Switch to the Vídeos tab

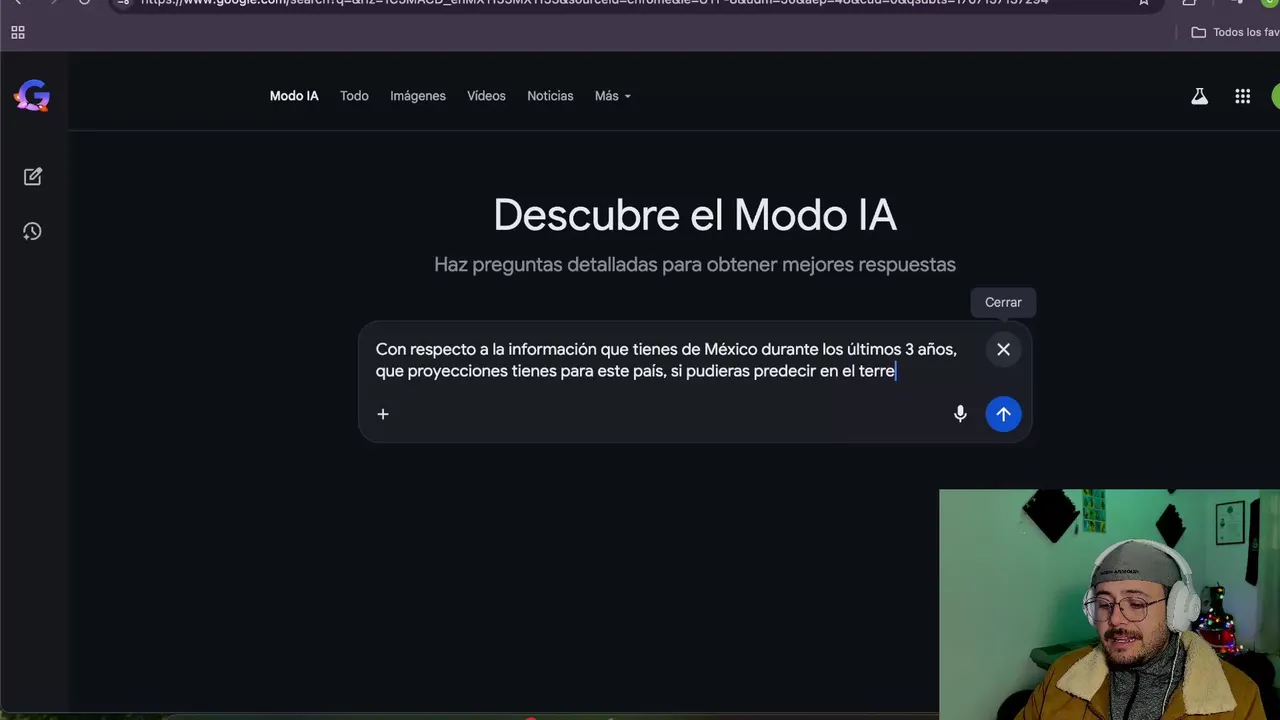[x=486, y=96]
